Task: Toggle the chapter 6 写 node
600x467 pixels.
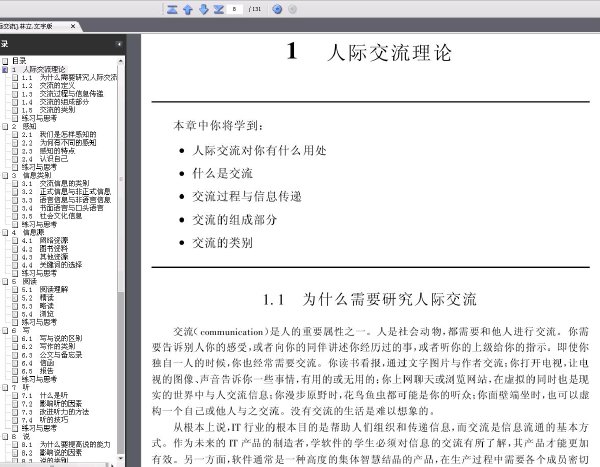Action: click(x=5, y=330)
